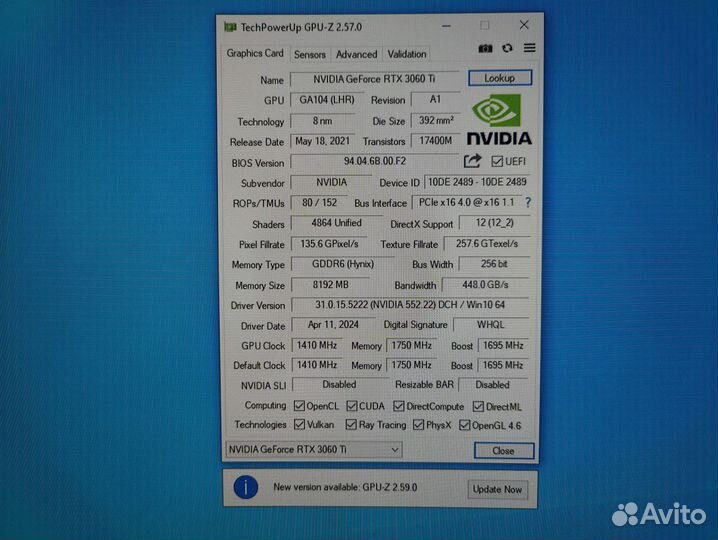Open the Validation tab
The width and height of the screenshot is (718, 540).
pos(407,55)
